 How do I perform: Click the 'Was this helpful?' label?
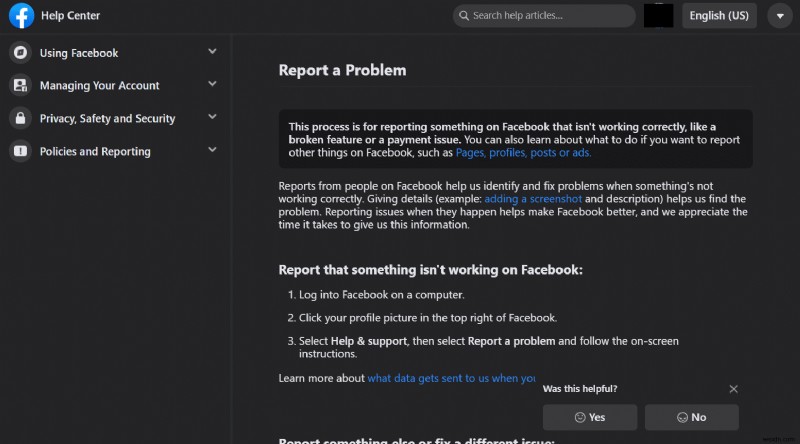pyautogui.click(x=580, y=389)
